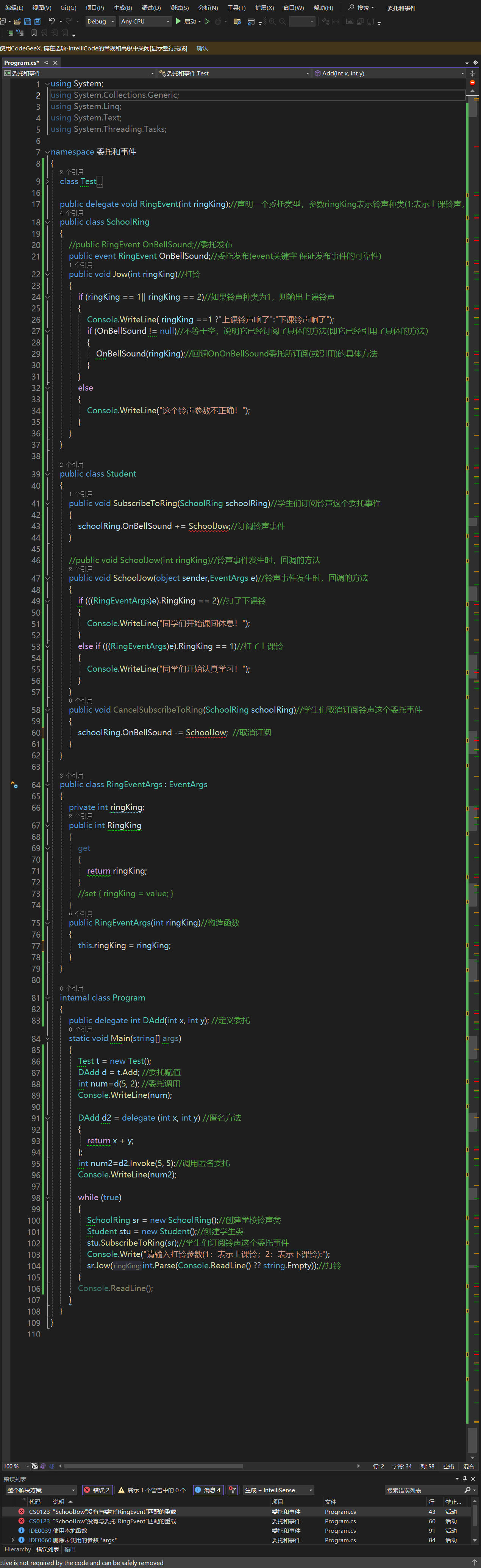Collapse the class Student block
The height and width of the screenshot is (1568, 481).
pyautogui.click(x=47, y=474)
